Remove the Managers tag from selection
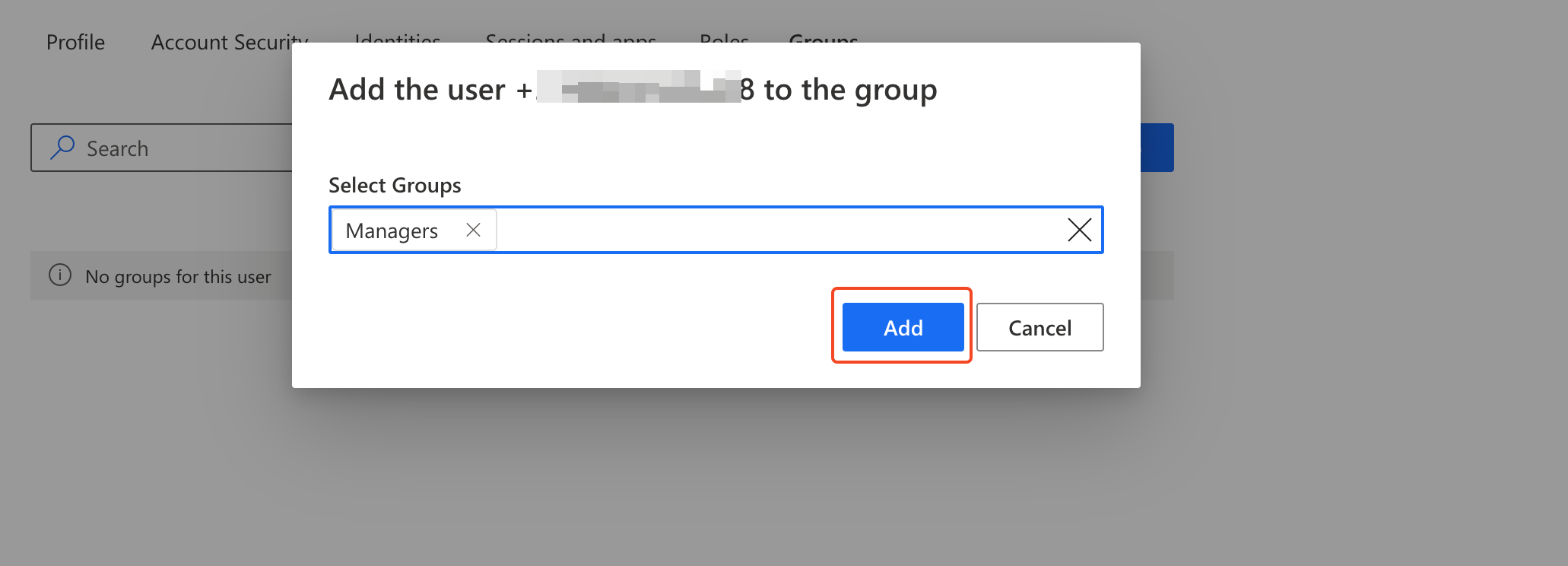 click(473, 230)
